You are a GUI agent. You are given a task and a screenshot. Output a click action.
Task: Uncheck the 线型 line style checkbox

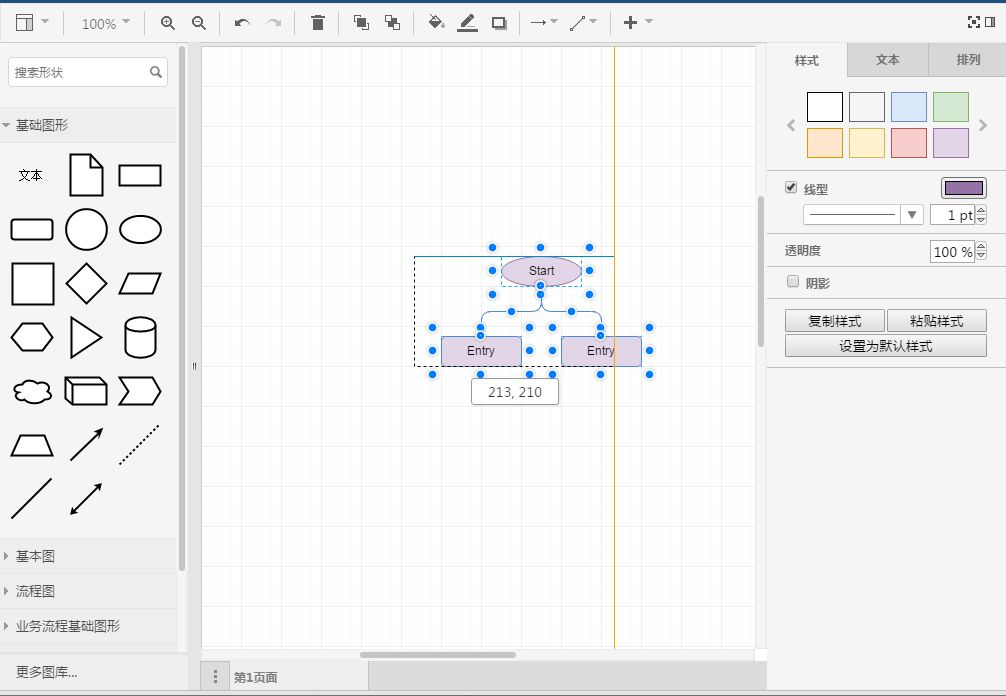[x=789, y=188]
